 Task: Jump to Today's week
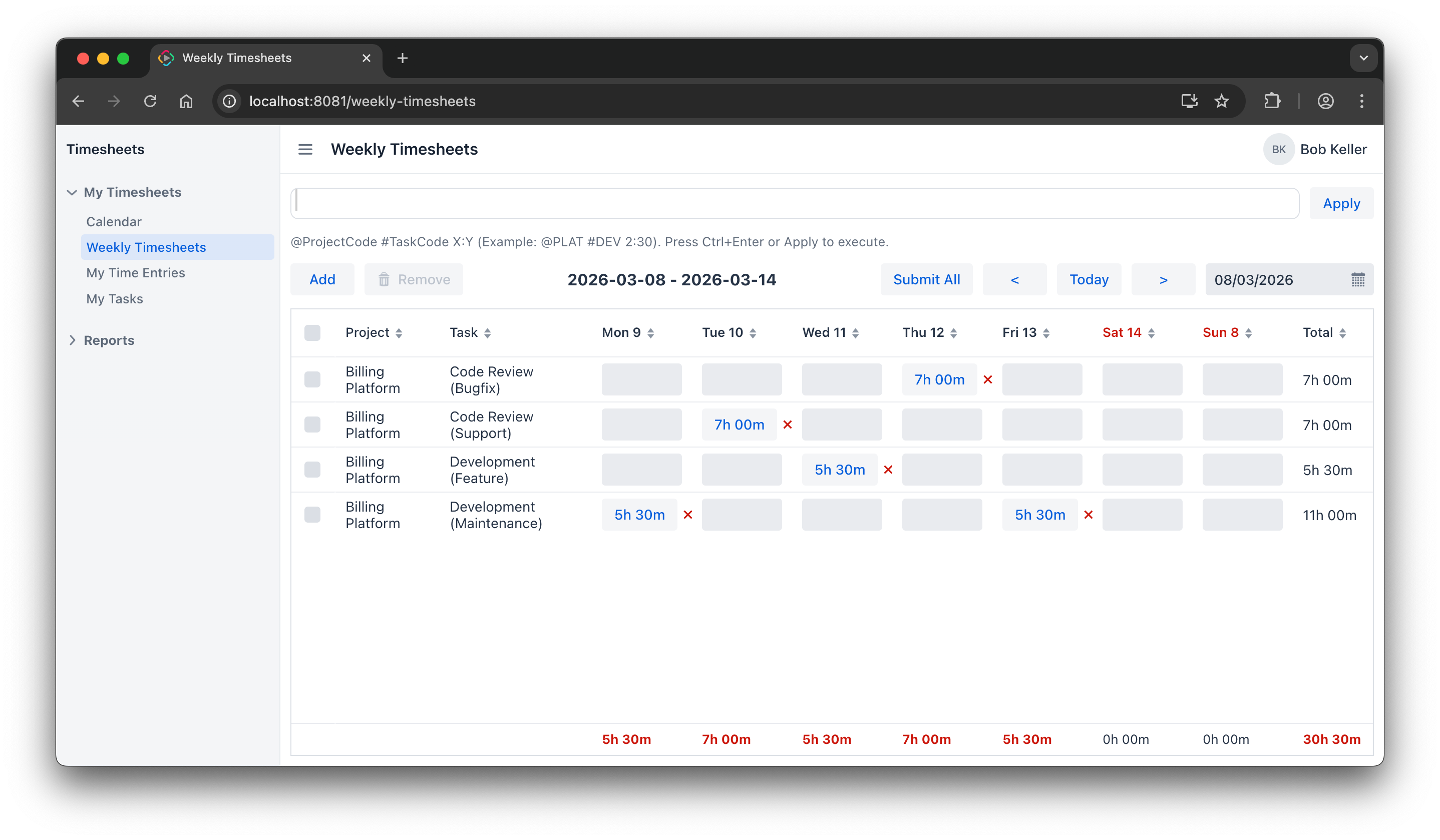pyautogui.click(x=1089, y=280)
